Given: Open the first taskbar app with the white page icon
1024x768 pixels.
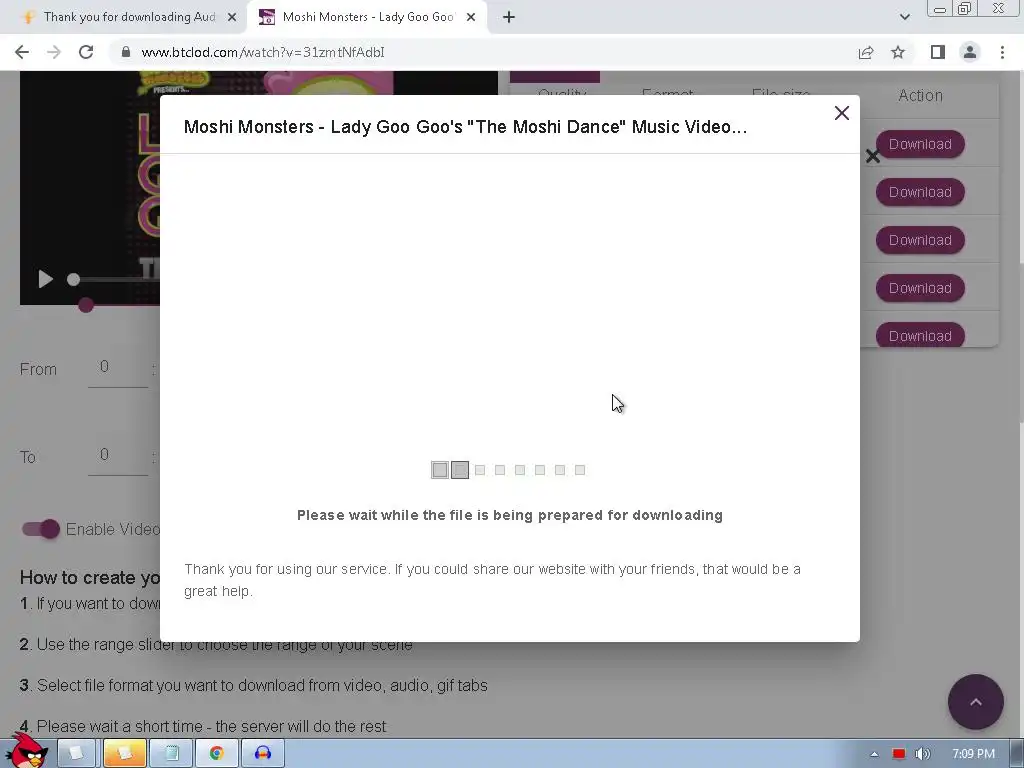Looking at the screenshot, I should (x=77, y=753).
